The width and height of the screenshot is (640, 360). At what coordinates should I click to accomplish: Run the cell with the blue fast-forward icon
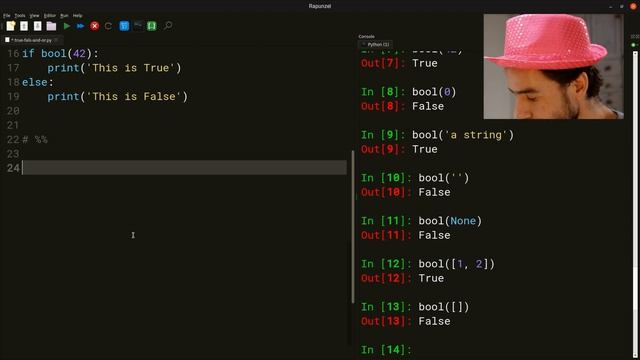[x=80, y=26]
